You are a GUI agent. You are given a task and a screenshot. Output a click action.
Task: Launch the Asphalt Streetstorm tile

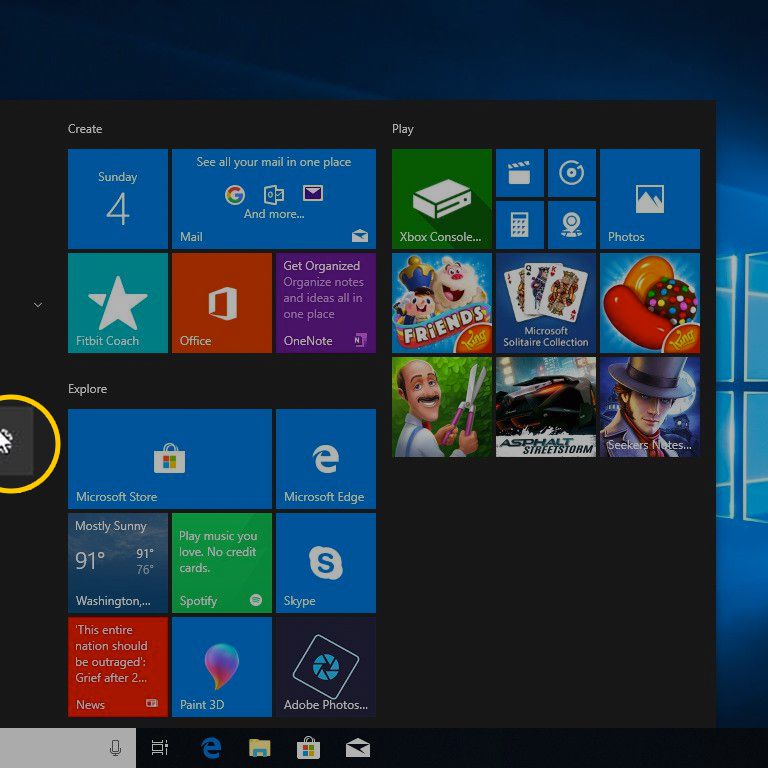pos(546,407)
